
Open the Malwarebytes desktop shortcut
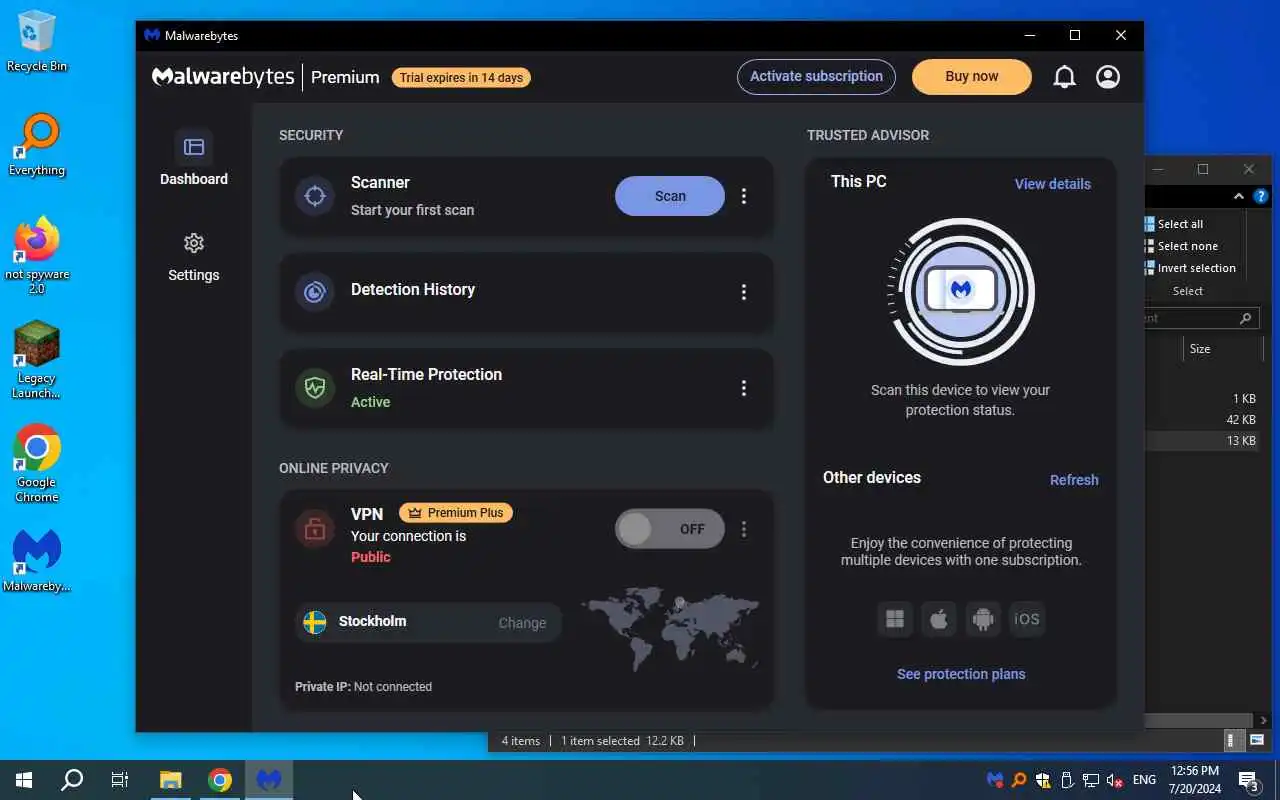point(37,561)
